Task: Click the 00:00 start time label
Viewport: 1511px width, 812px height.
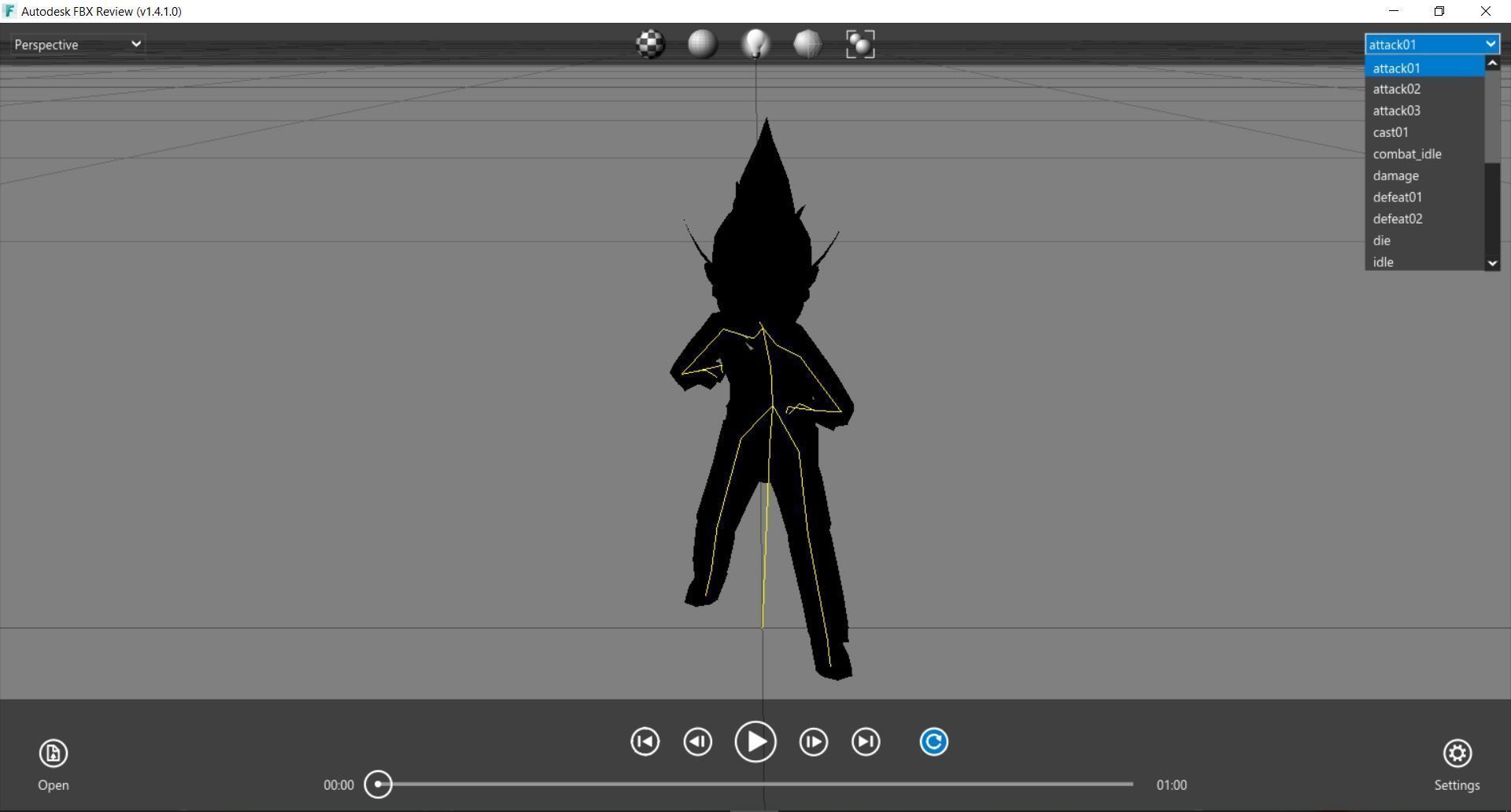Action: 338,785
